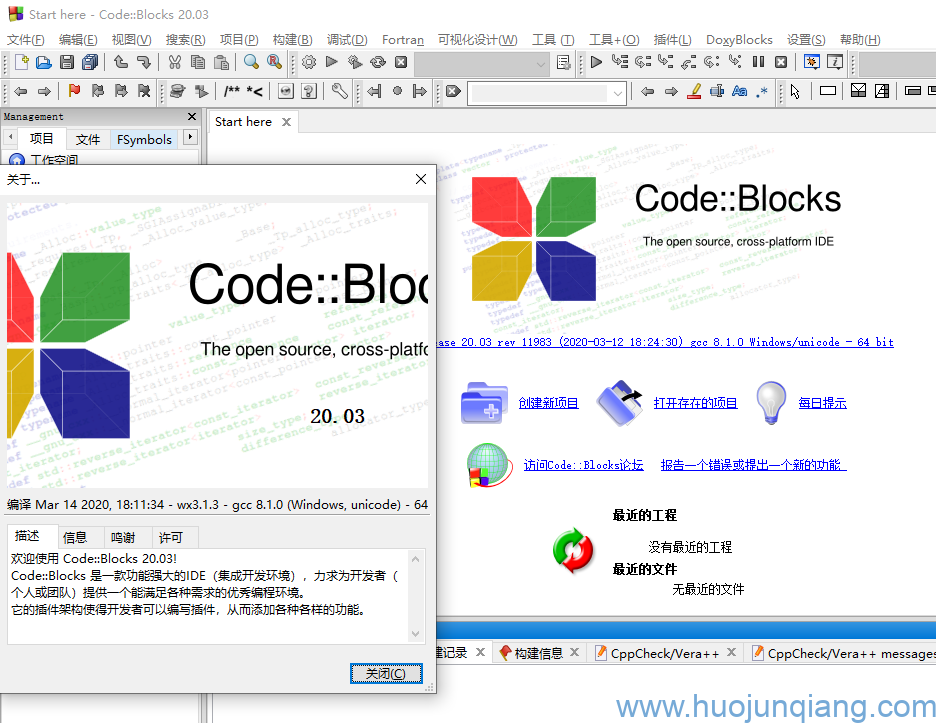Click the Next line debug icon

[x=643, y=62]
